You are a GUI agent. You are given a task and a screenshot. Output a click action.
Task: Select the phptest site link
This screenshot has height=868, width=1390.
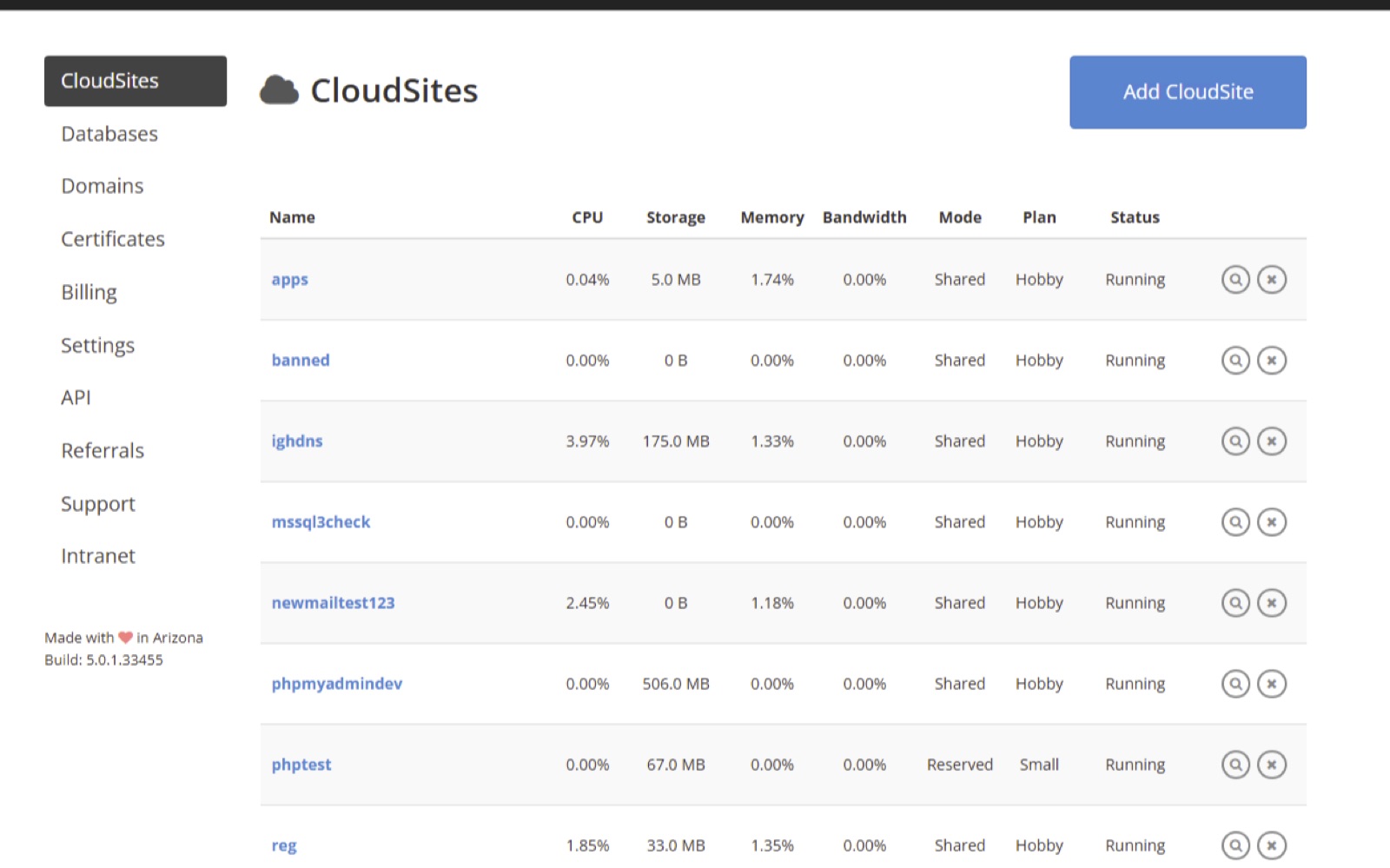tap(301, 765)
